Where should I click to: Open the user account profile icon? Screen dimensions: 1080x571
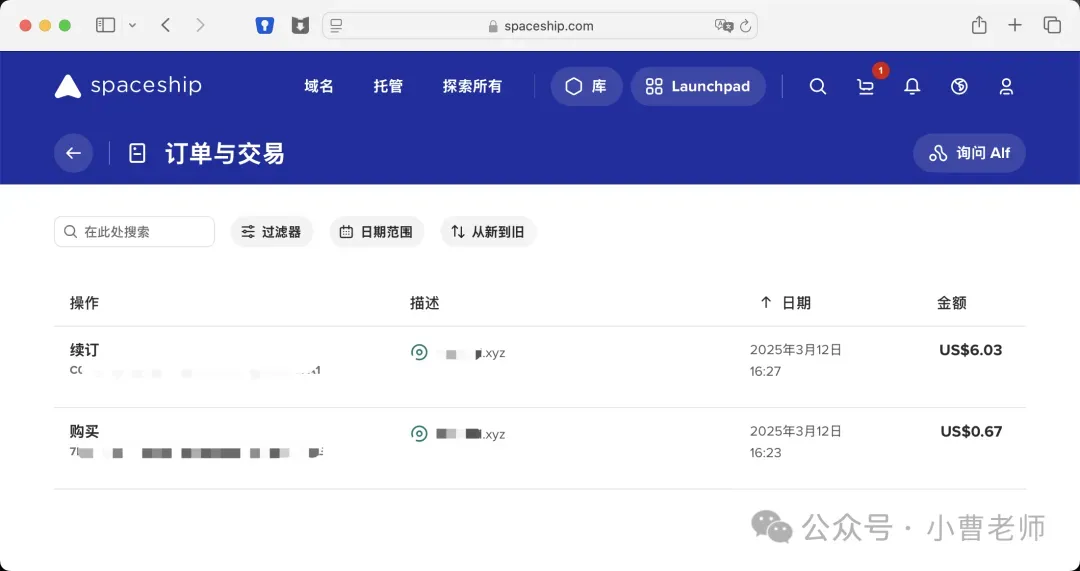pos(1006,87)
